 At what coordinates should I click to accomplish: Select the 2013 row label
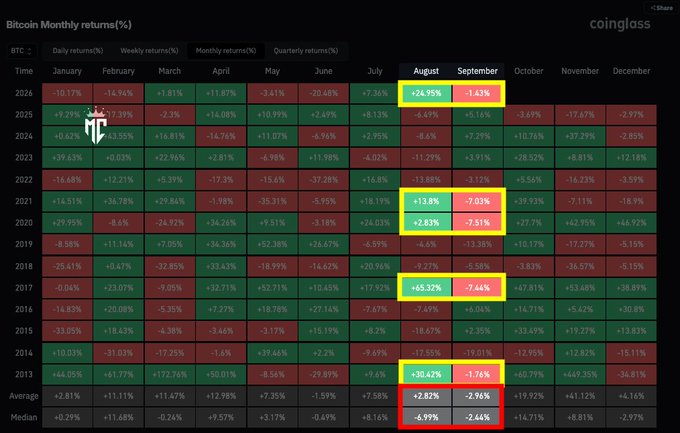point(24,374)
